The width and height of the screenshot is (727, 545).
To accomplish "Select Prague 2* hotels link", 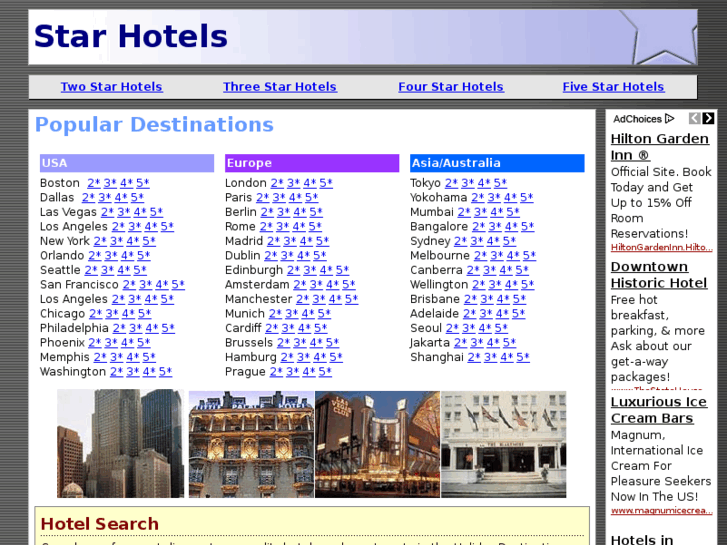I will click(x=276, y=372).
